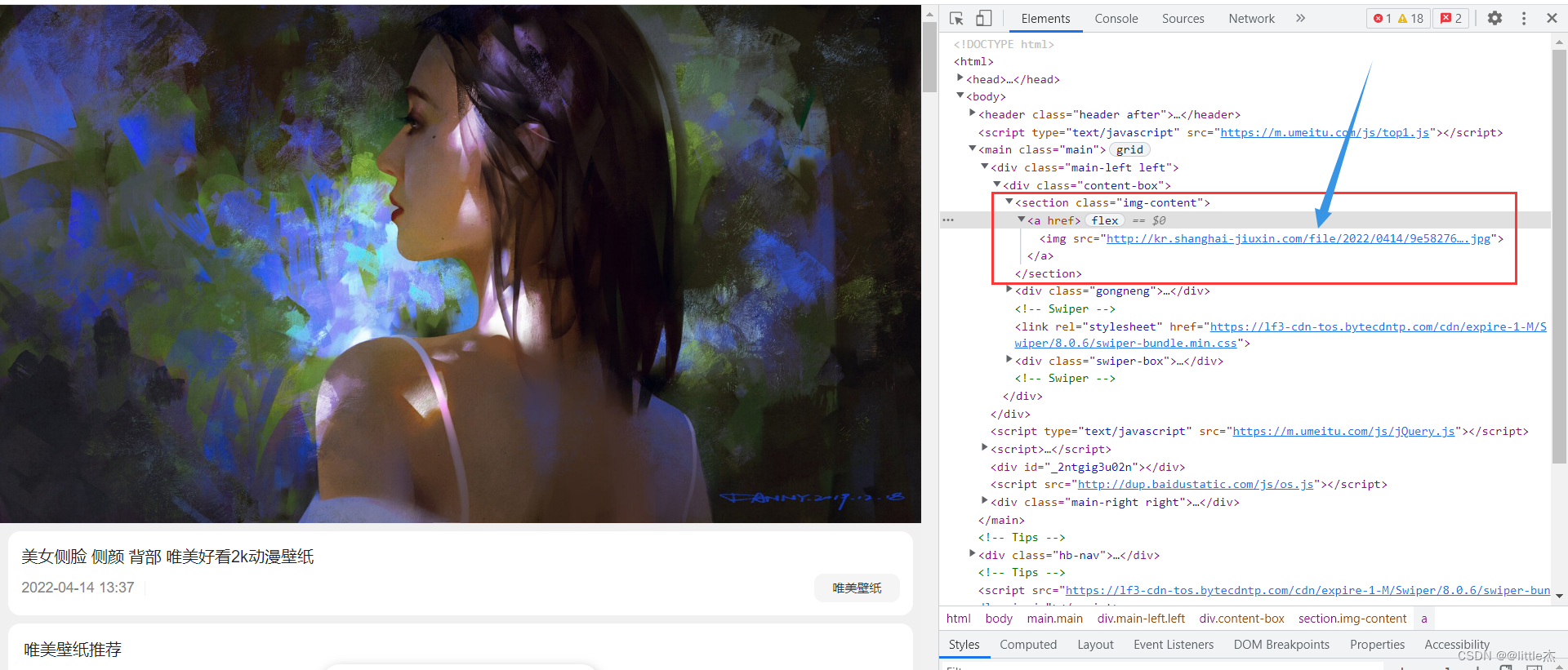Collapse the div main-left left node

[985, 166]
